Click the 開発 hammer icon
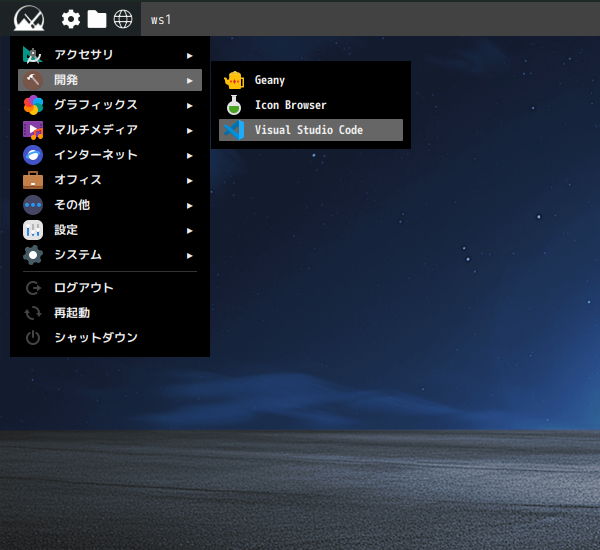 pyautogui.click(x=33, y=80)
